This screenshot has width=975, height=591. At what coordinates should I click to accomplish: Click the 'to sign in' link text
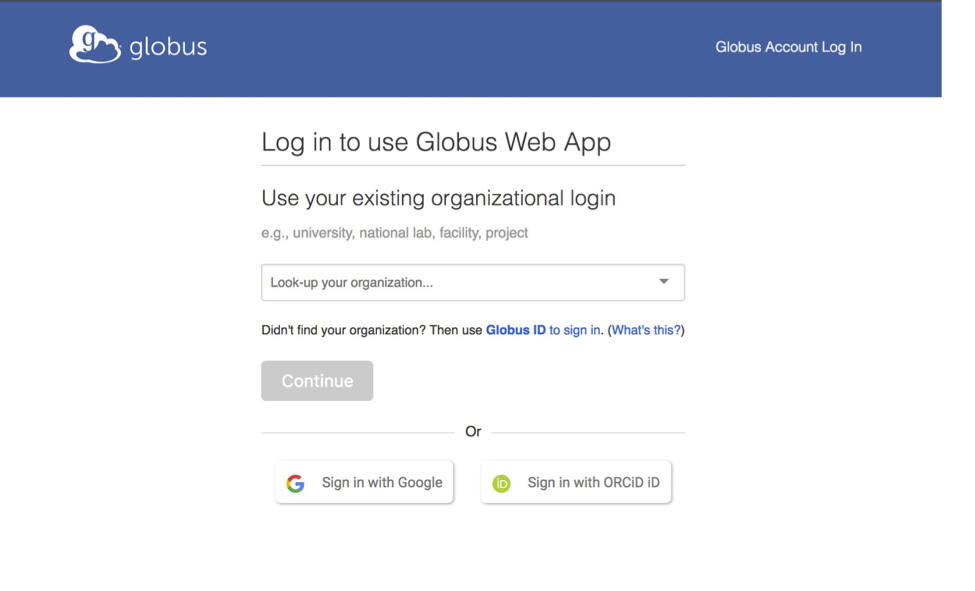click(x=575, y=330)
